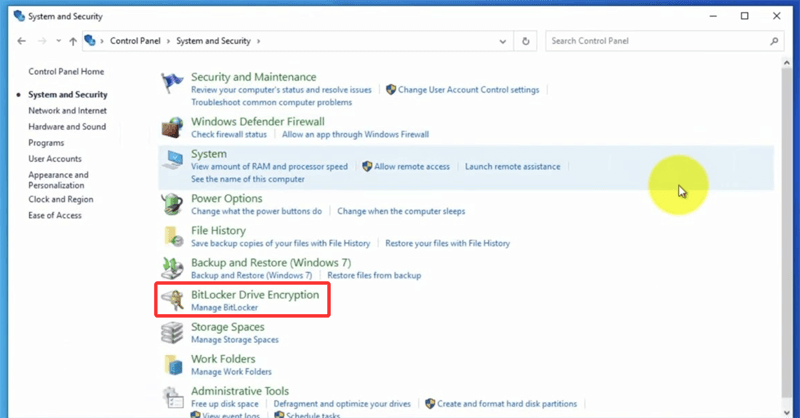Click shield icon beside Change User Account Control
This screenshot has width=800, height=418.
[391, 90]
